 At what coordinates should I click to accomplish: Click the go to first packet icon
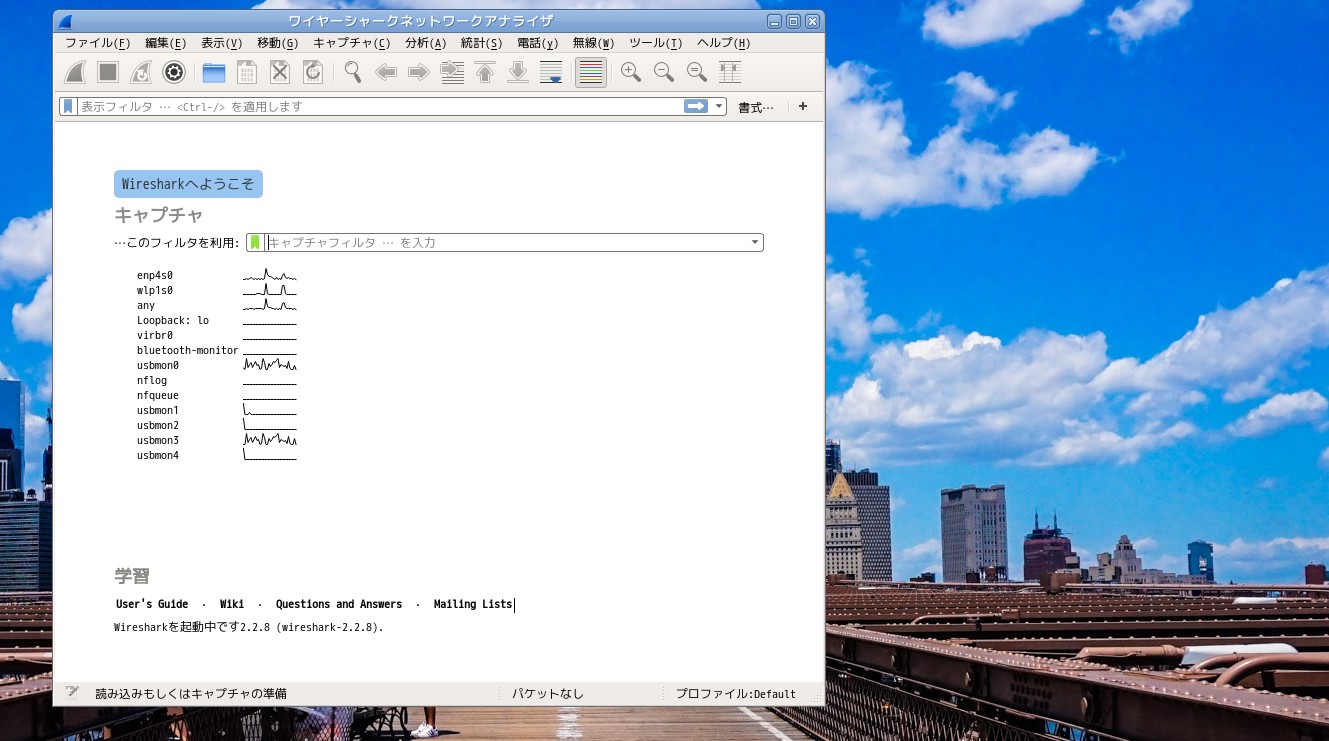pyautogui.click(x=485, y=72)
